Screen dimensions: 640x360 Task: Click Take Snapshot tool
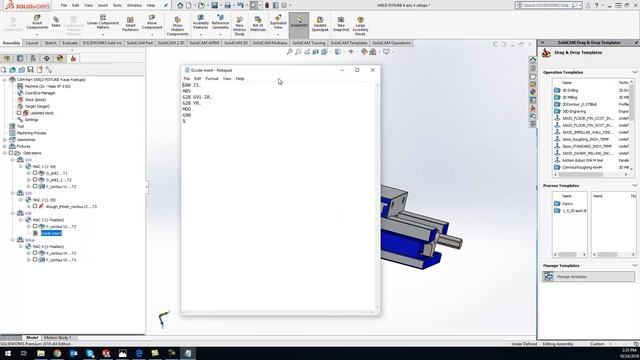pos(341,24)
